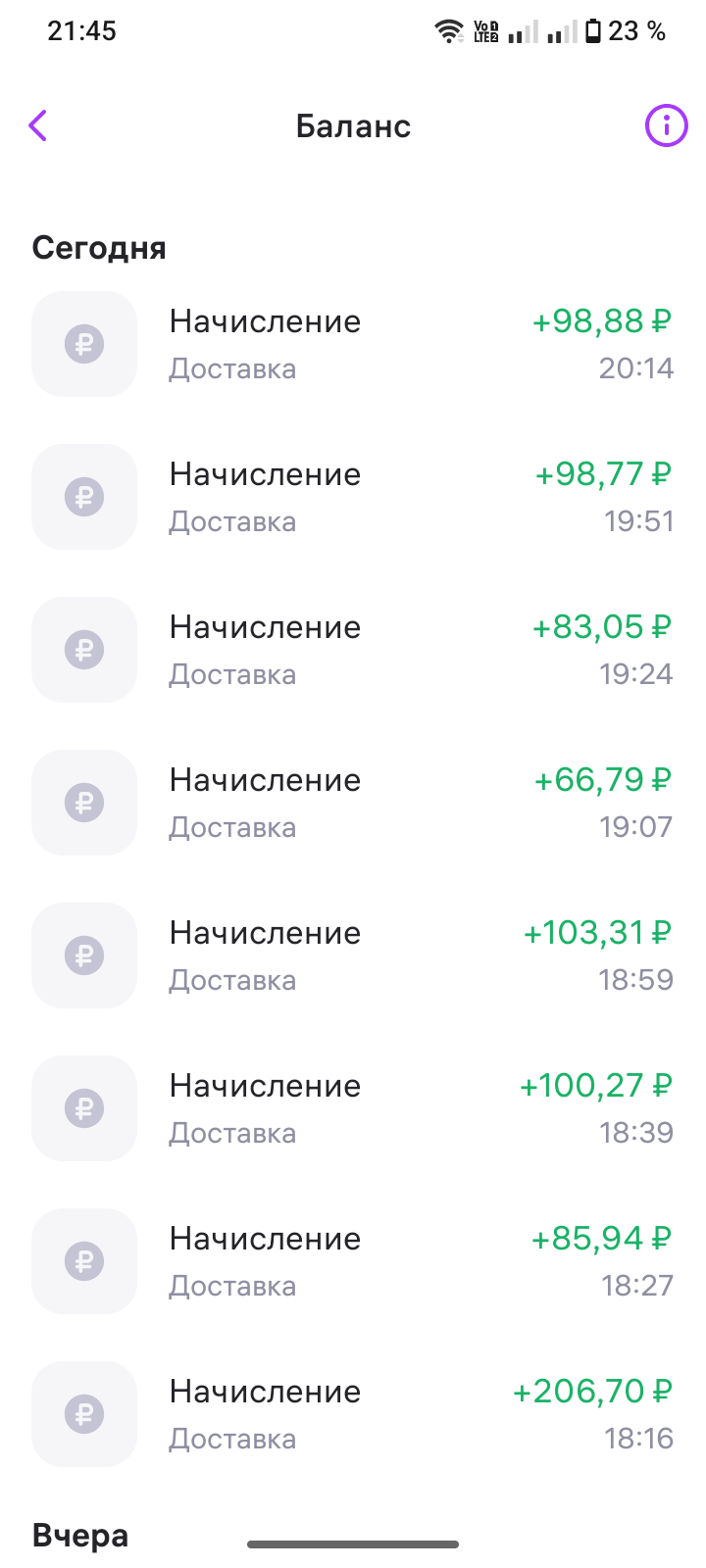Open the +98,77 ₽ accrual entry
This screenshot has height=1568, width=706.
[x=353, y=497]
